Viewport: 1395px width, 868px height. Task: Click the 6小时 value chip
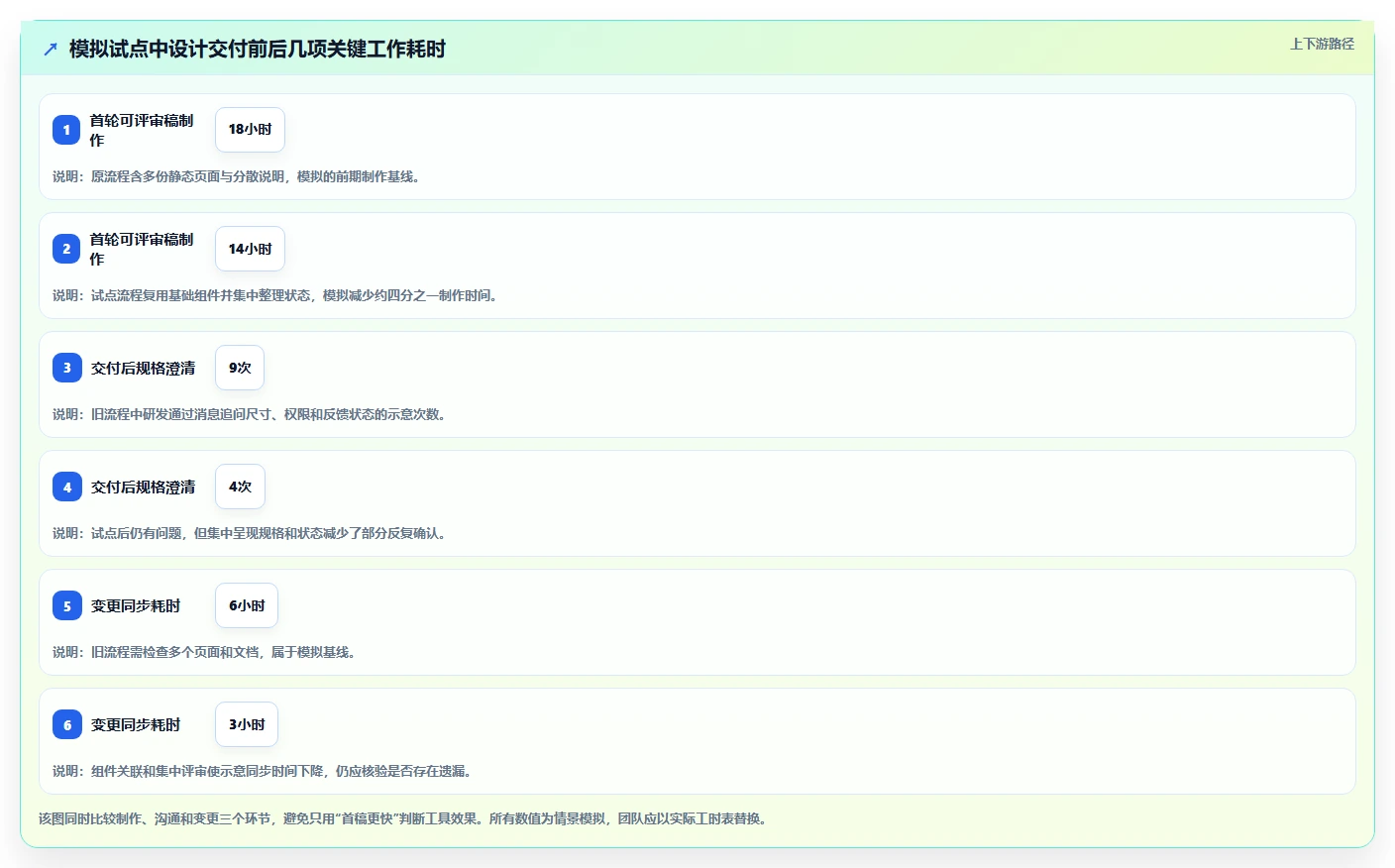(247, 605)
